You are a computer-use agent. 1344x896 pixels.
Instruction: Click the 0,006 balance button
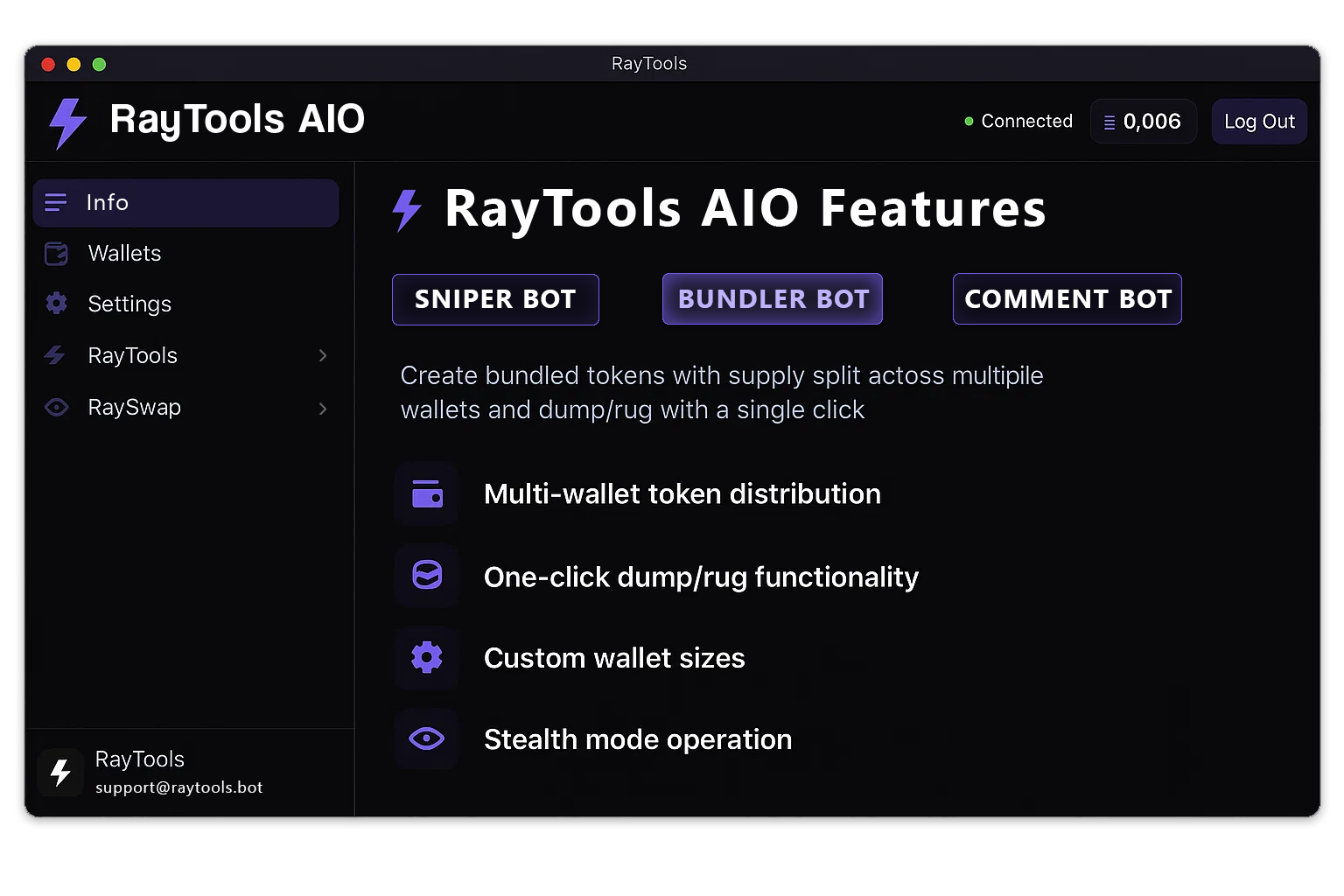pos(1144,122)
